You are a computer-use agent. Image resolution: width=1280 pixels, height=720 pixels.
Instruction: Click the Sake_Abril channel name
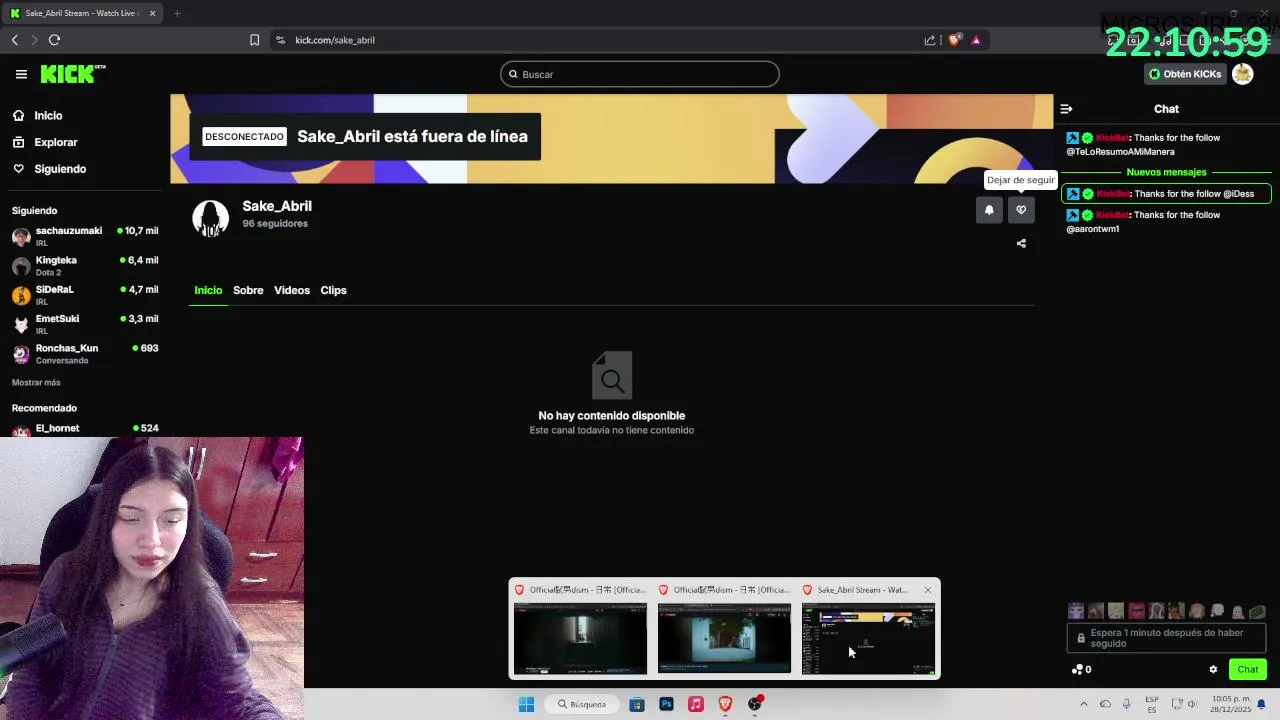277,206
